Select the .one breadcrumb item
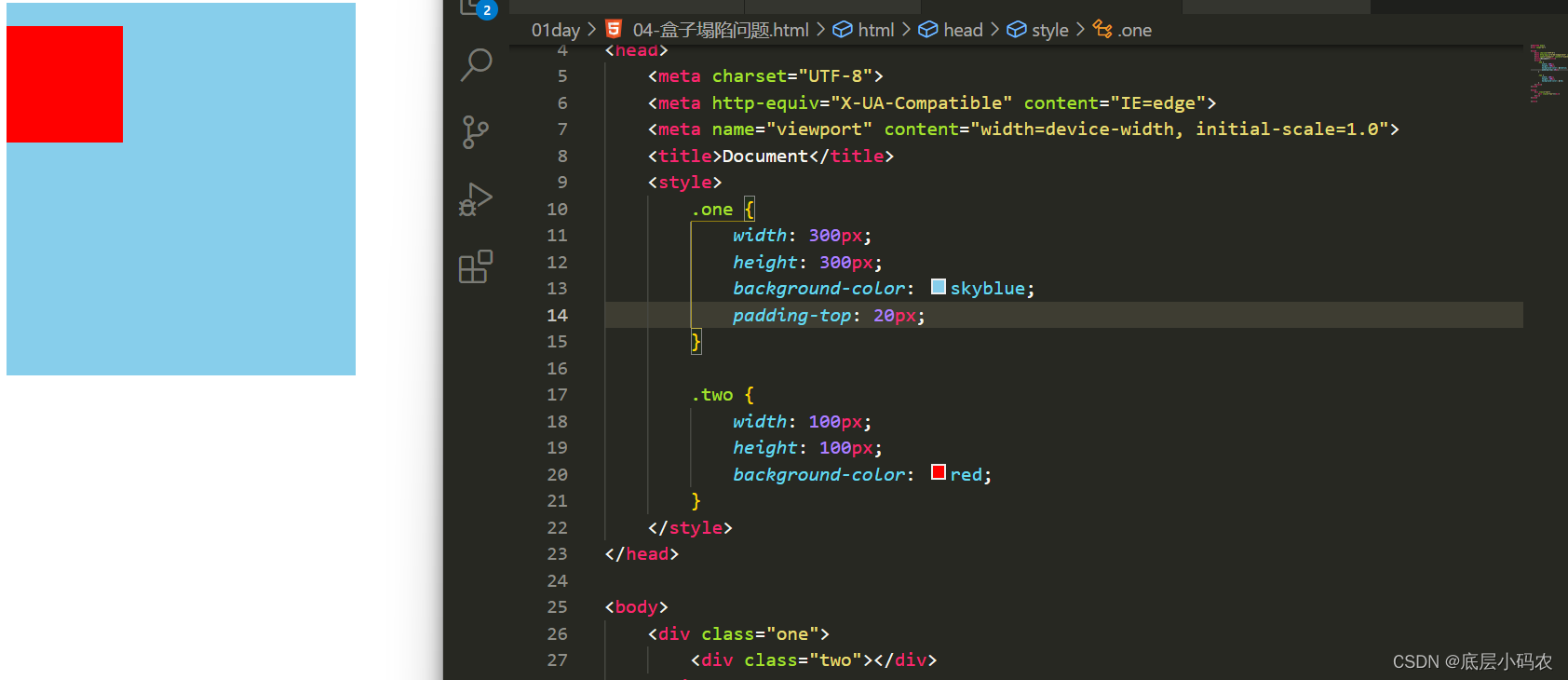The image size is (1568, 680). click(x=1134, y=30)
